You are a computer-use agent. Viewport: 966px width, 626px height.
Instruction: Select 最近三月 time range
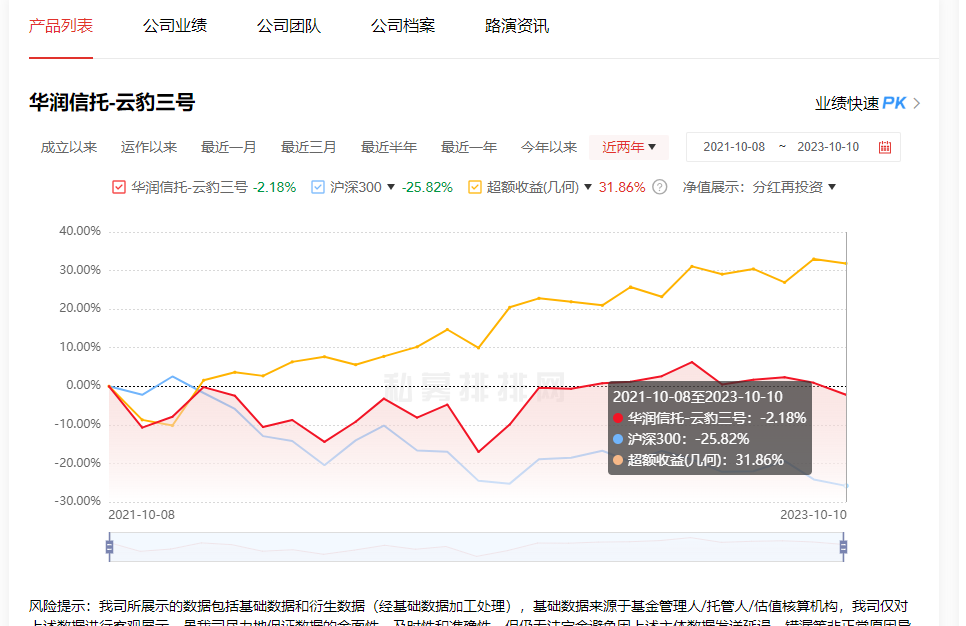pyautogui.click(x=309, y=147)
